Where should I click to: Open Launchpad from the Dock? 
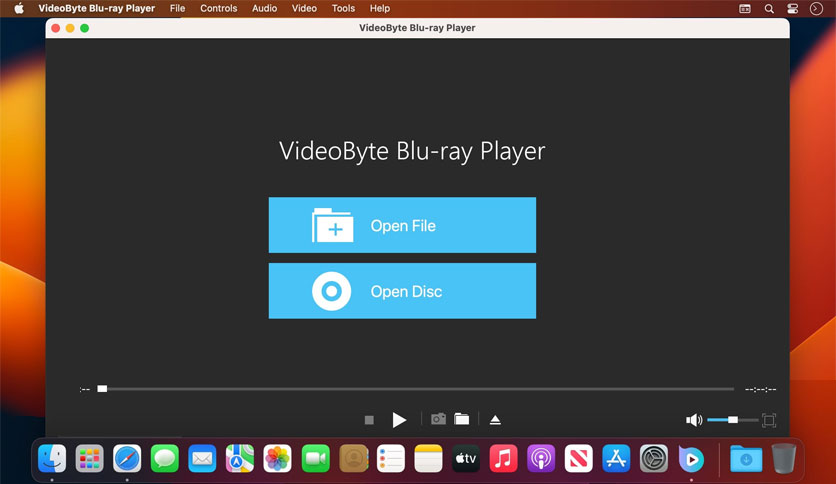(89, 458)
